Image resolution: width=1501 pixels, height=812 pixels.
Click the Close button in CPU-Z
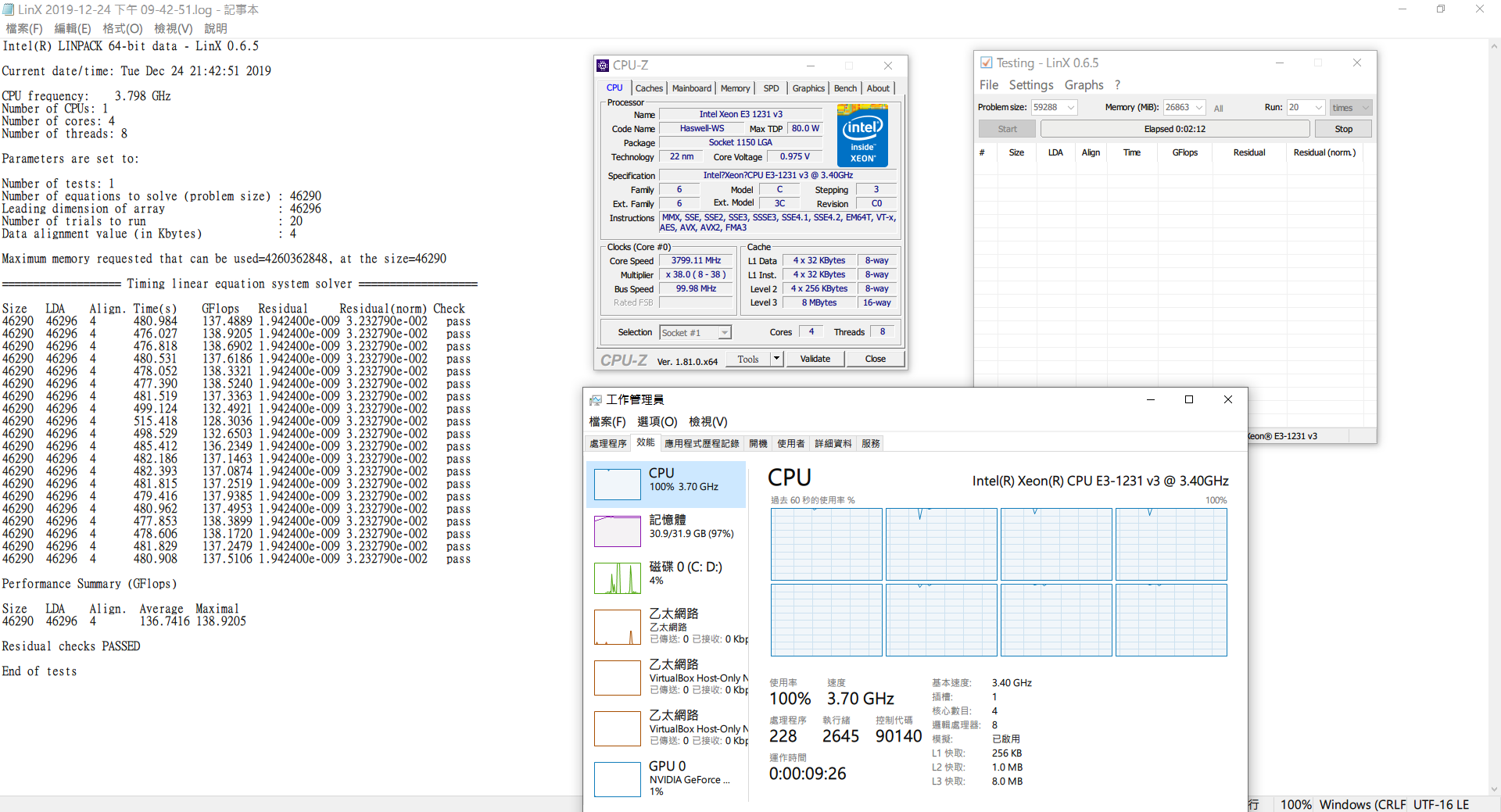click(875, 359)
